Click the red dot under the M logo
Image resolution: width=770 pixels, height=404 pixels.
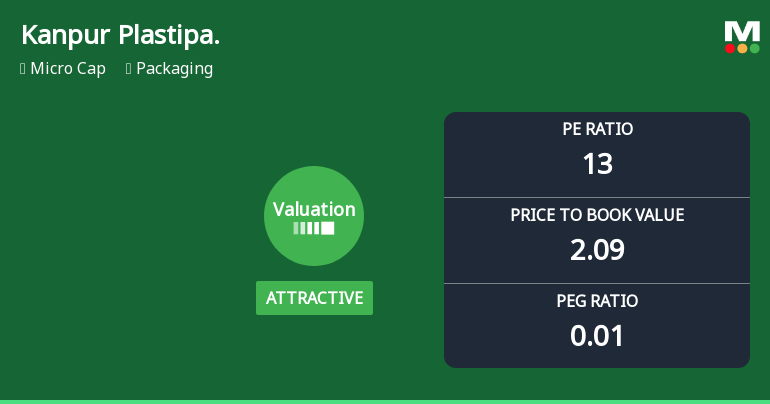730,48
